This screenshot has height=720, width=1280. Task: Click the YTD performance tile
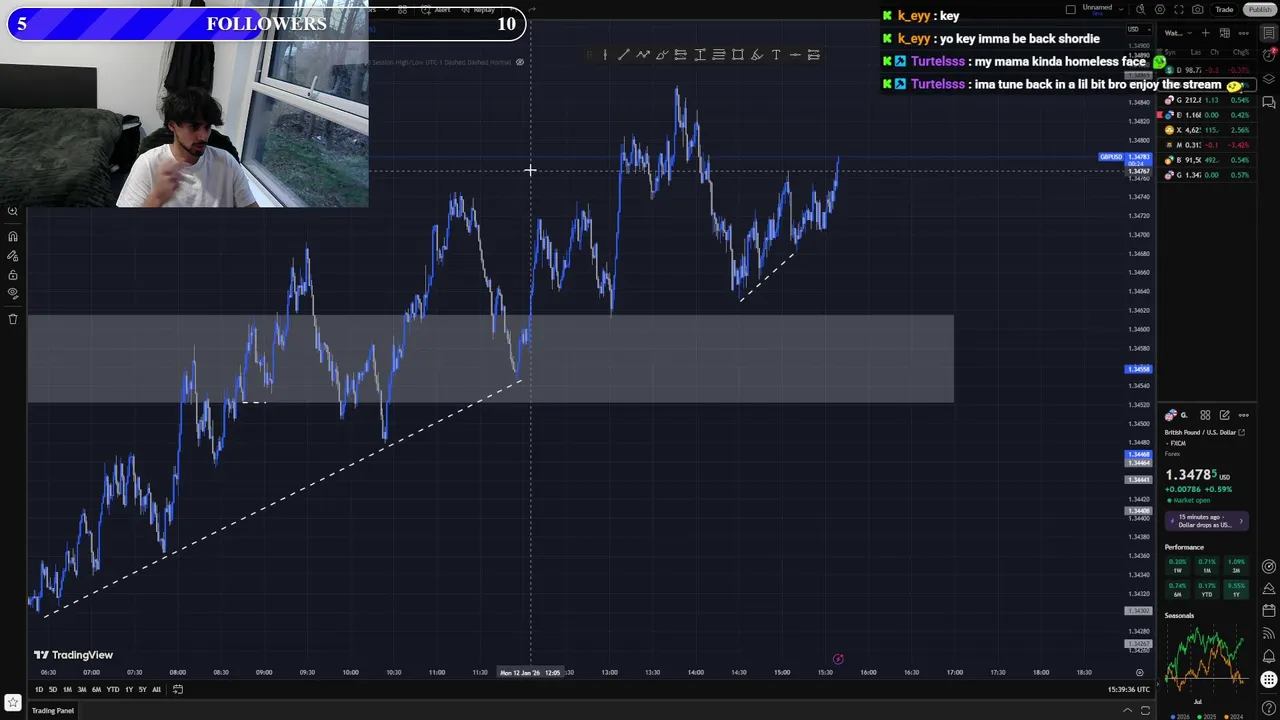point(1207,590)
